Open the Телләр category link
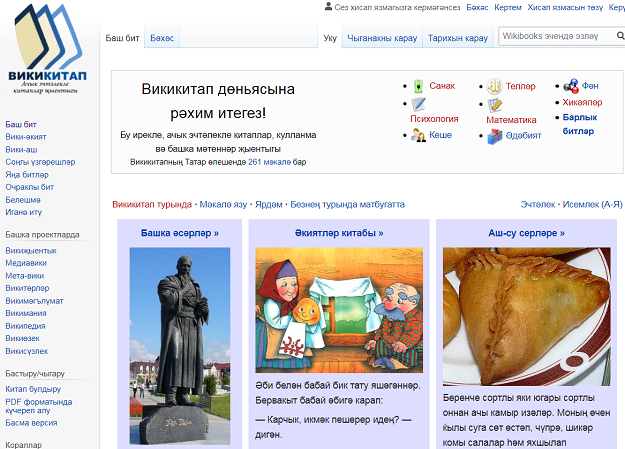 click(521, 86)
